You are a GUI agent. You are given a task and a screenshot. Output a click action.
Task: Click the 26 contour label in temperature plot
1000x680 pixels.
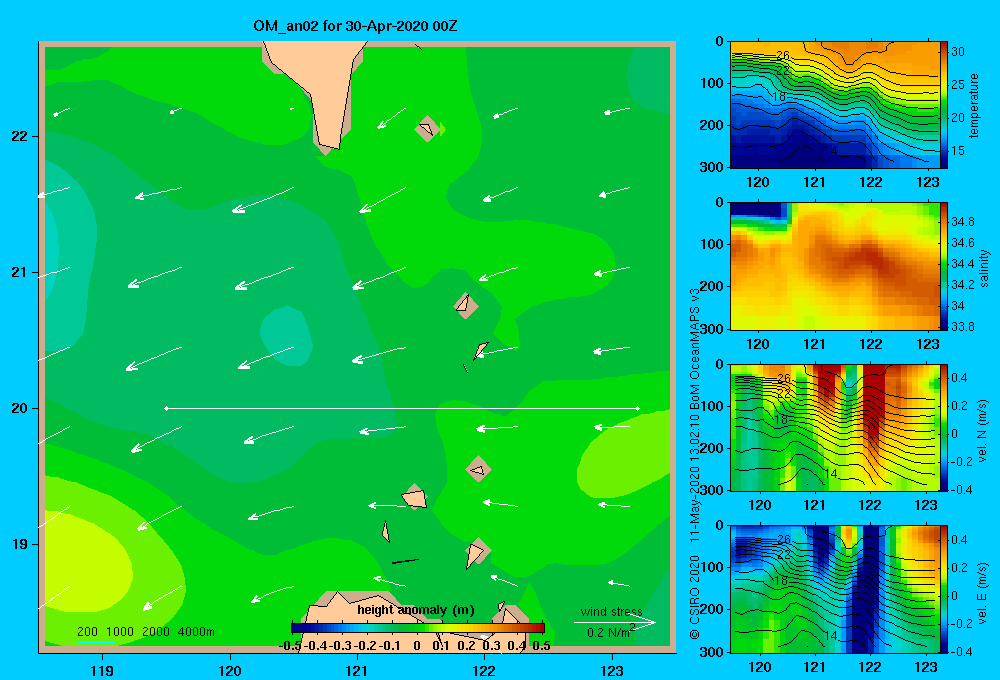783,56
